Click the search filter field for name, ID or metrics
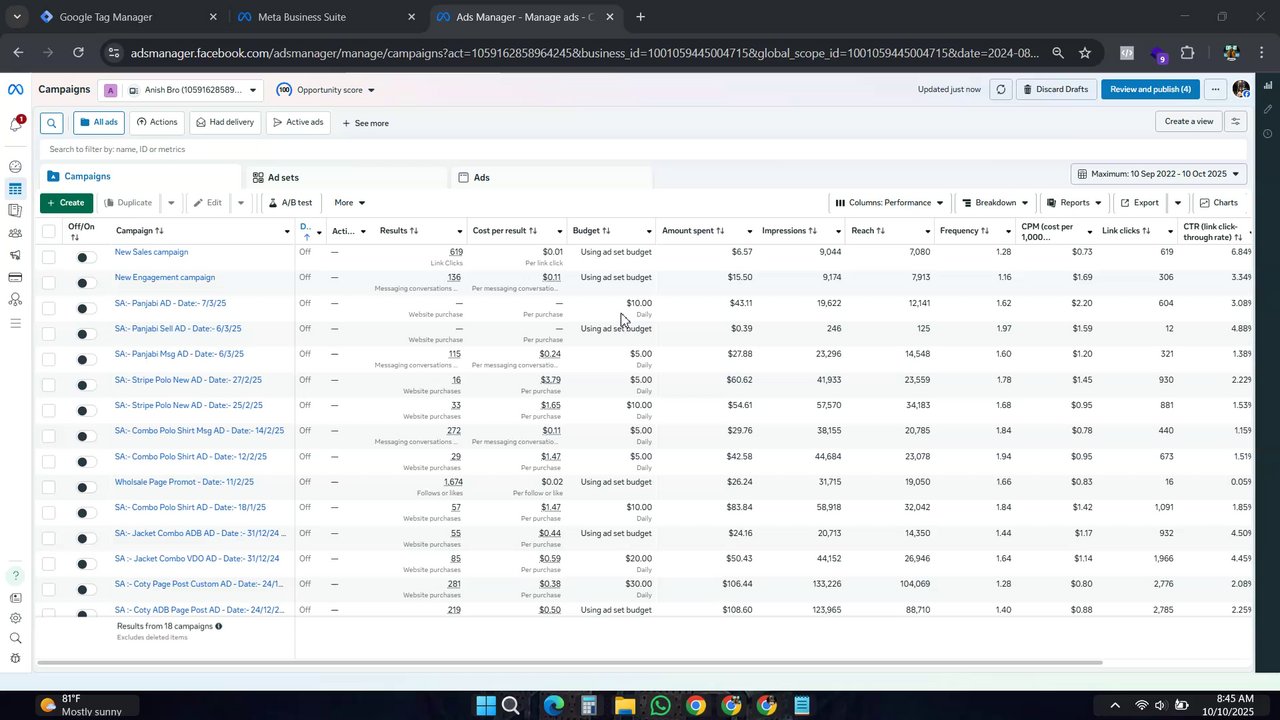The width and height of the screenshot is (1280, 720). (x=644, y=149)
